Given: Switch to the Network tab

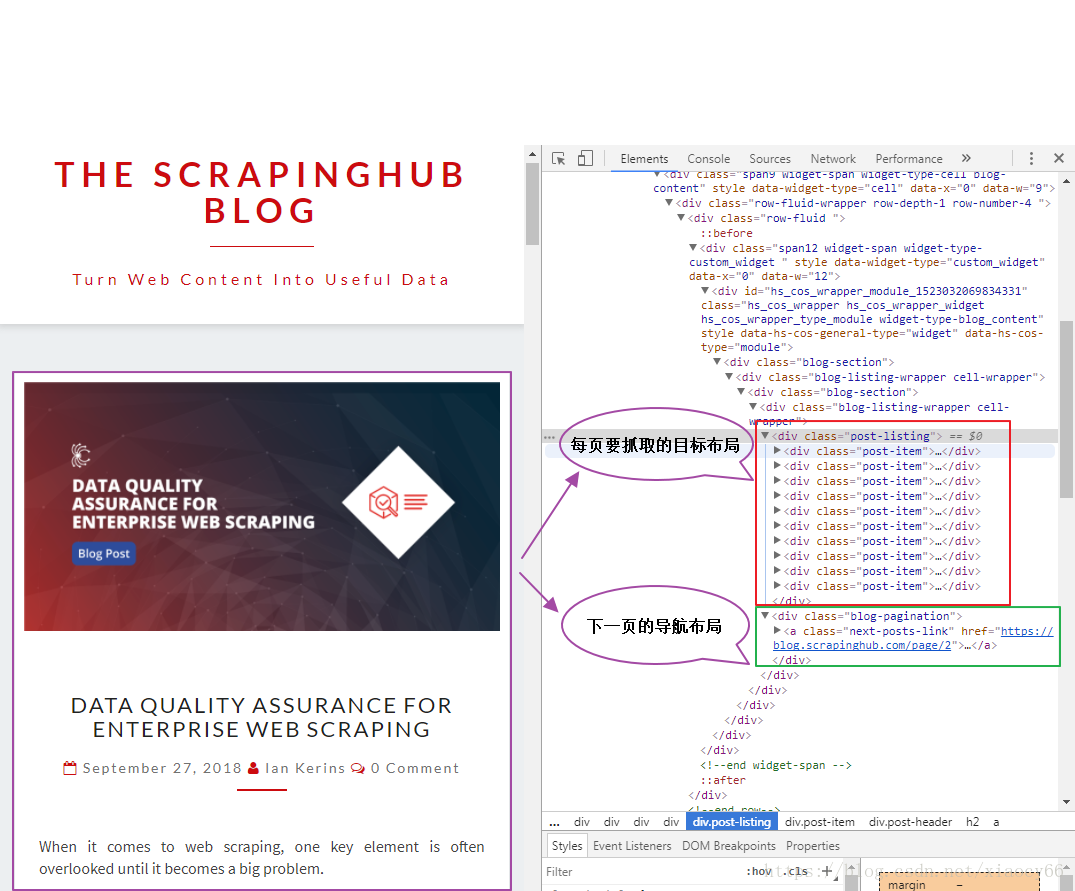Looking at the screenshot, I should 833,158.
